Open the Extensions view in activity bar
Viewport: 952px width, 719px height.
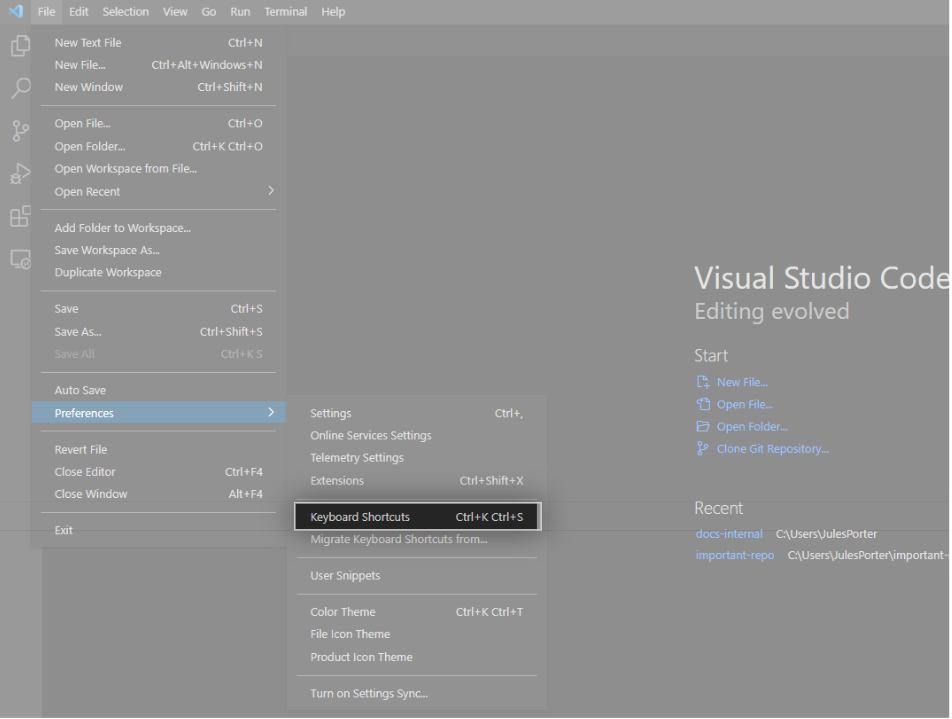coord(21,216)
